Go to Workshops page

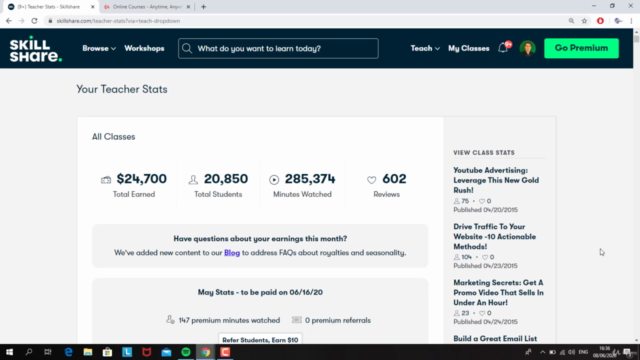[x=144, y=48]
